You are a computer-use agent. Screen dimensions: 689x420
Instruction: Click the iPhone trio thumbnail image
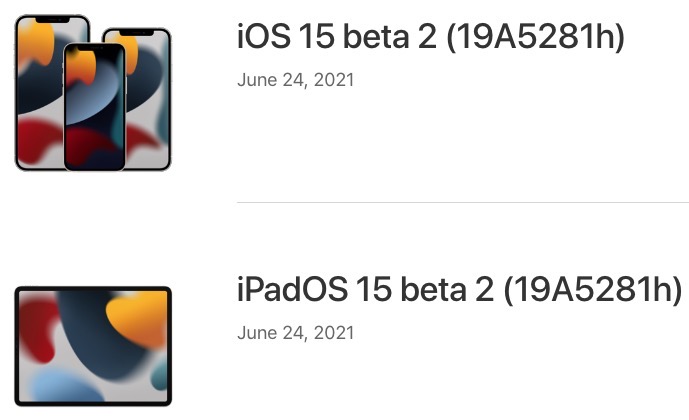click(x=93, y=95)
